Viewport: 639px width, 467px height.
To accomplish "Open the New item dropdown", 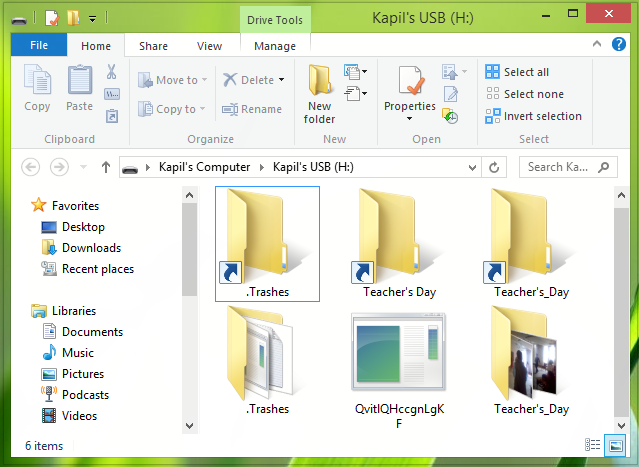I will coord(355,72).
